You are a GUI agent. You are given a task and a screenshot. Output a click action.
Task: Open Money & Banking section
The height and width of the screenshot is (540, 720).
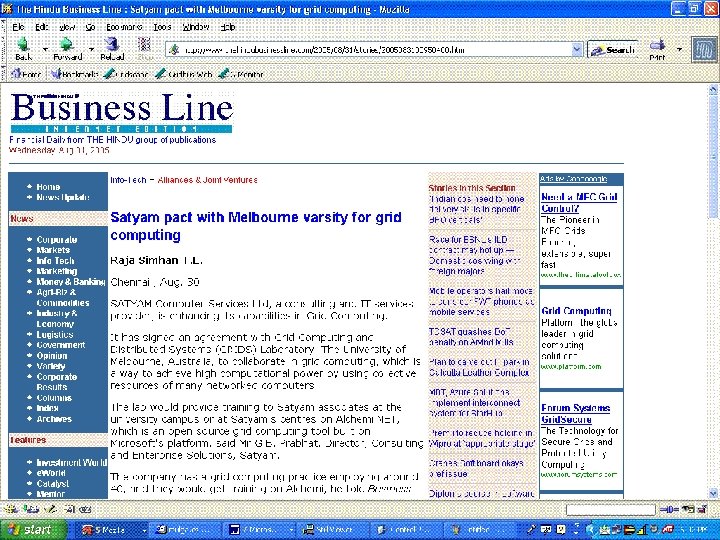click(71, 281)
